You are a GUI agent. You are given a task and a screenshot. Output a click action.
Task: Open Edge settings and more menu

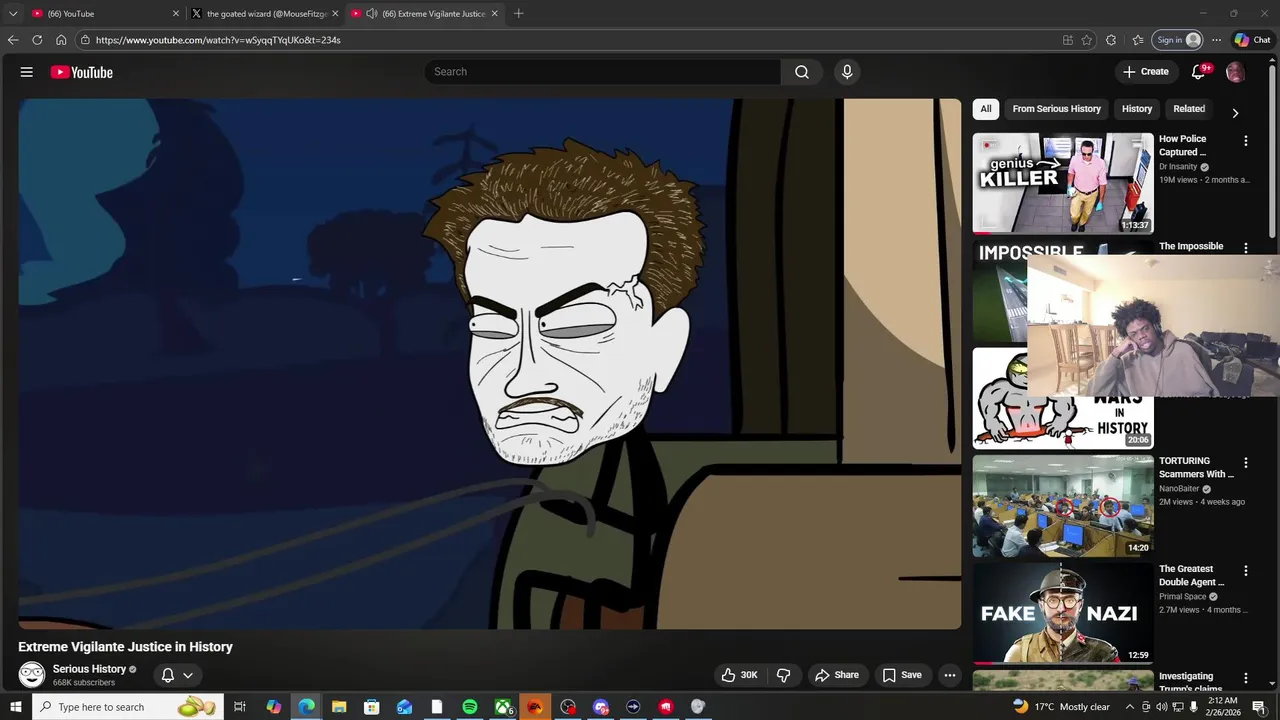pyautogui.click(x=1216, y=40)
